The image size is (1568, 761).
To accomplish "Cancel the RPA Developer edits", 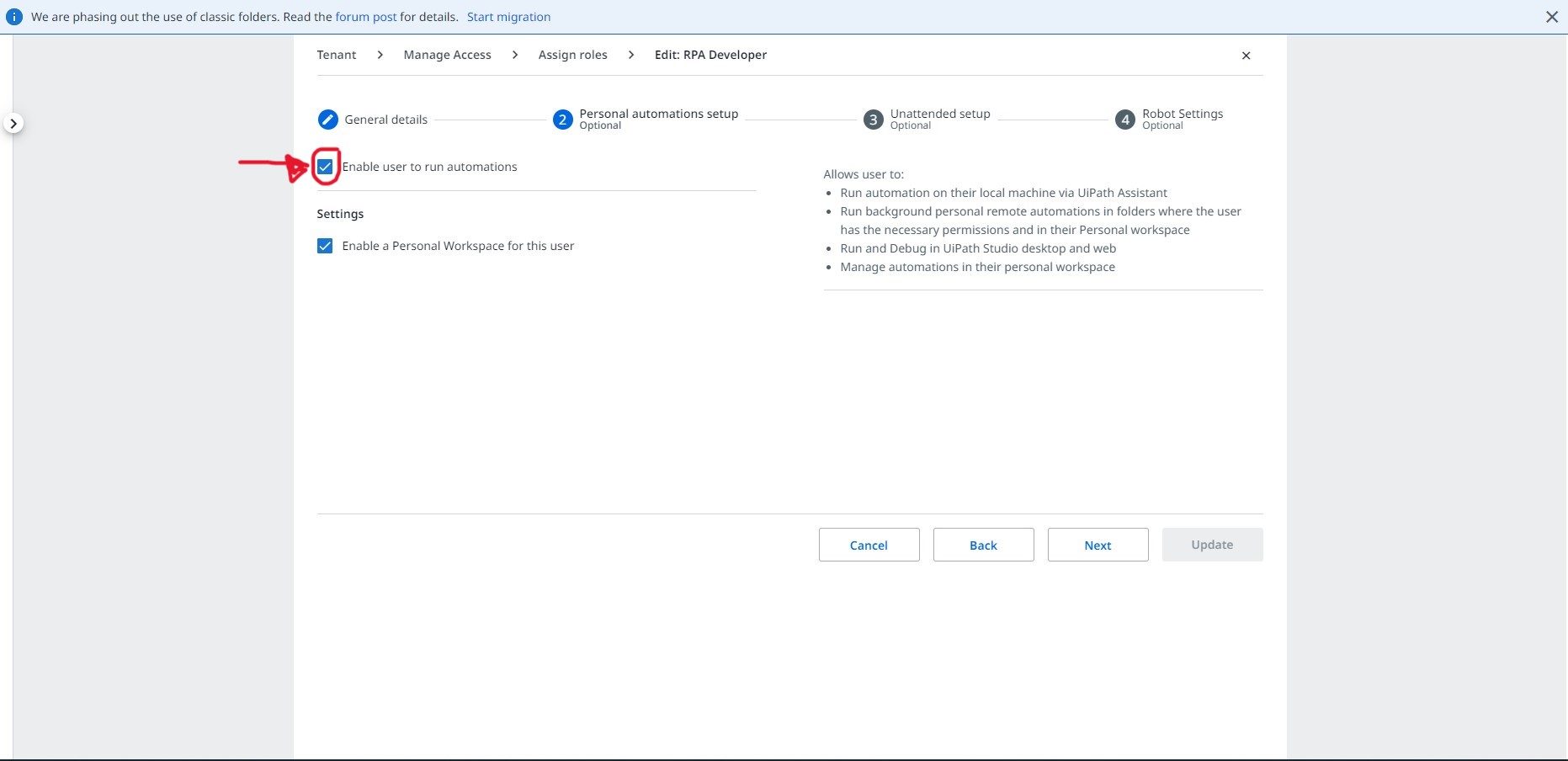I will tap(869, 545).
